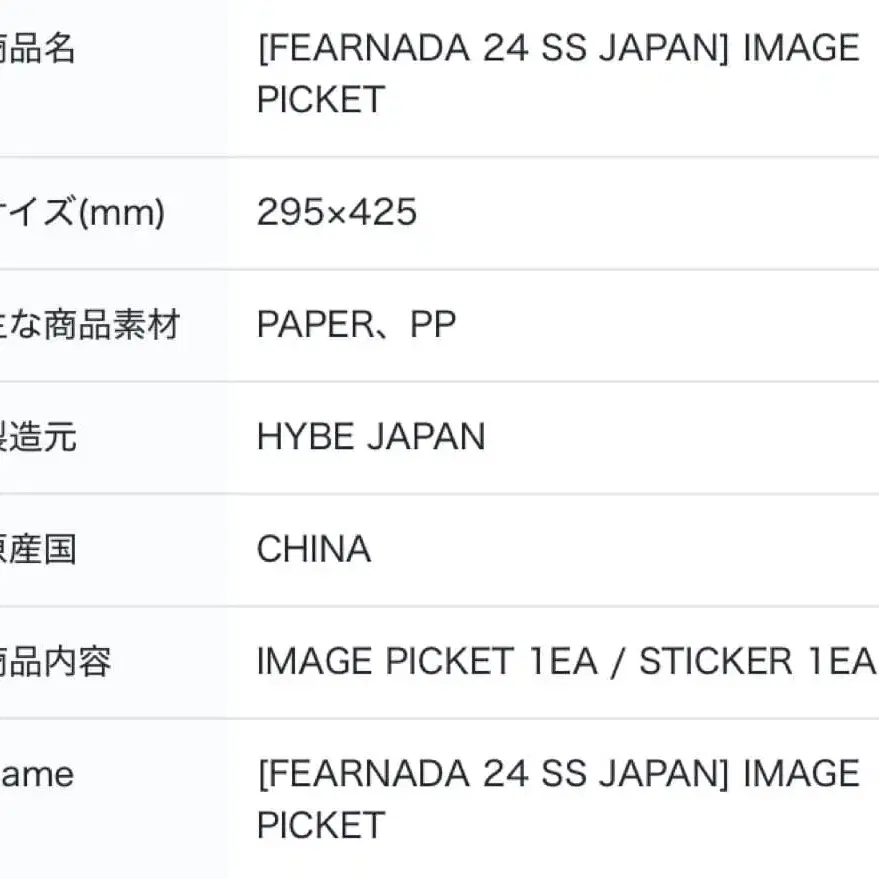The image size is (879, 879).
Task: Select the CHINA country of origin value
Action: click(x=313, y=549)
